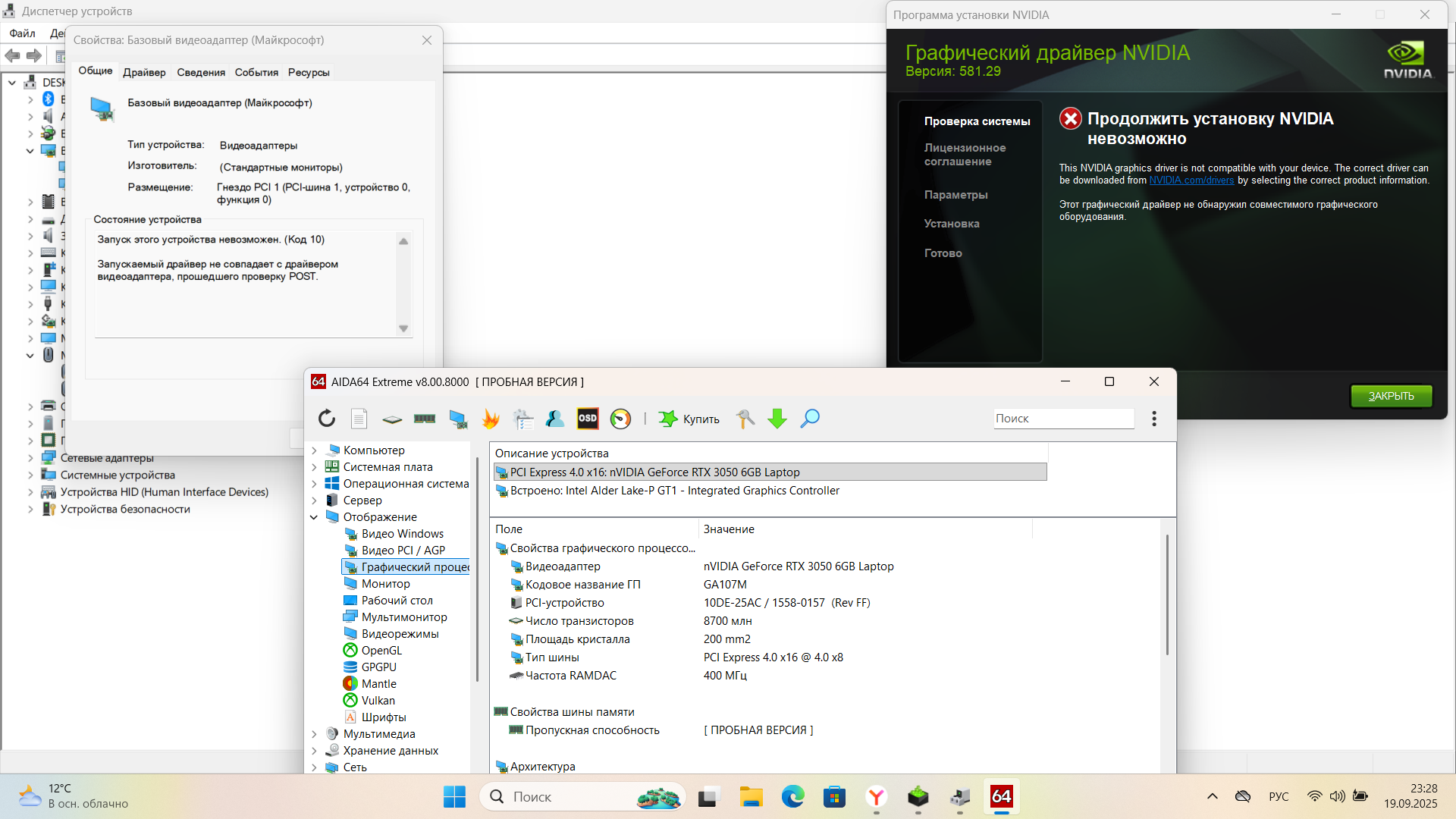
Task: Focus the Поиск field in AIDA64
Action: click(x=1063, y=419)
